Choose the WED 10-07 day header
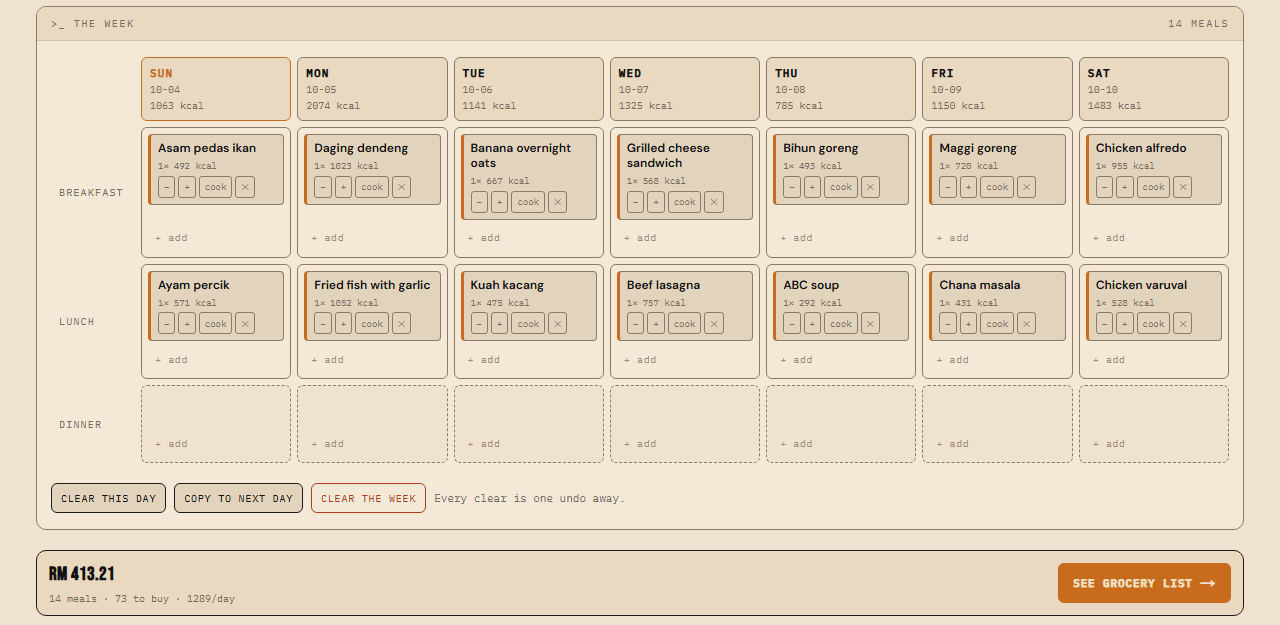 685,89
